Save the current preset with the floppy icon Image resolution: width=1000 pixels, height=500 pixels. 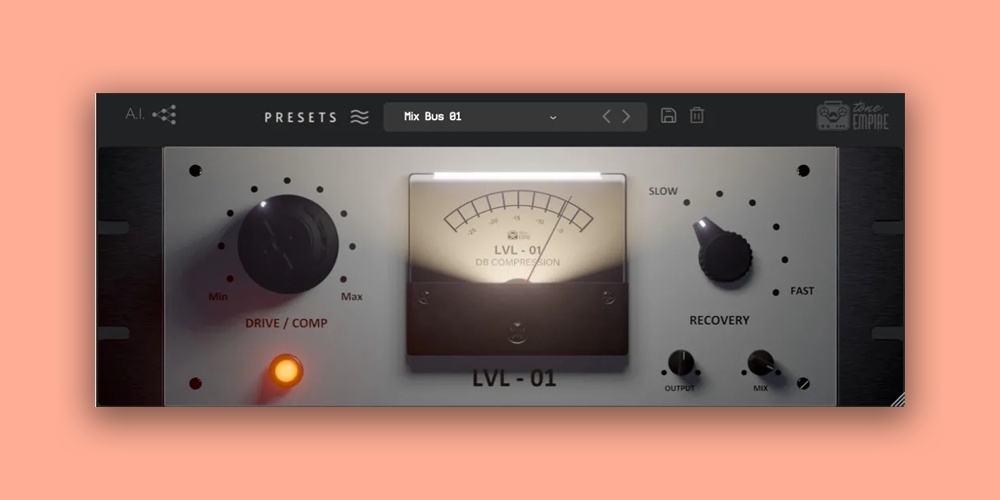[668, 115]
